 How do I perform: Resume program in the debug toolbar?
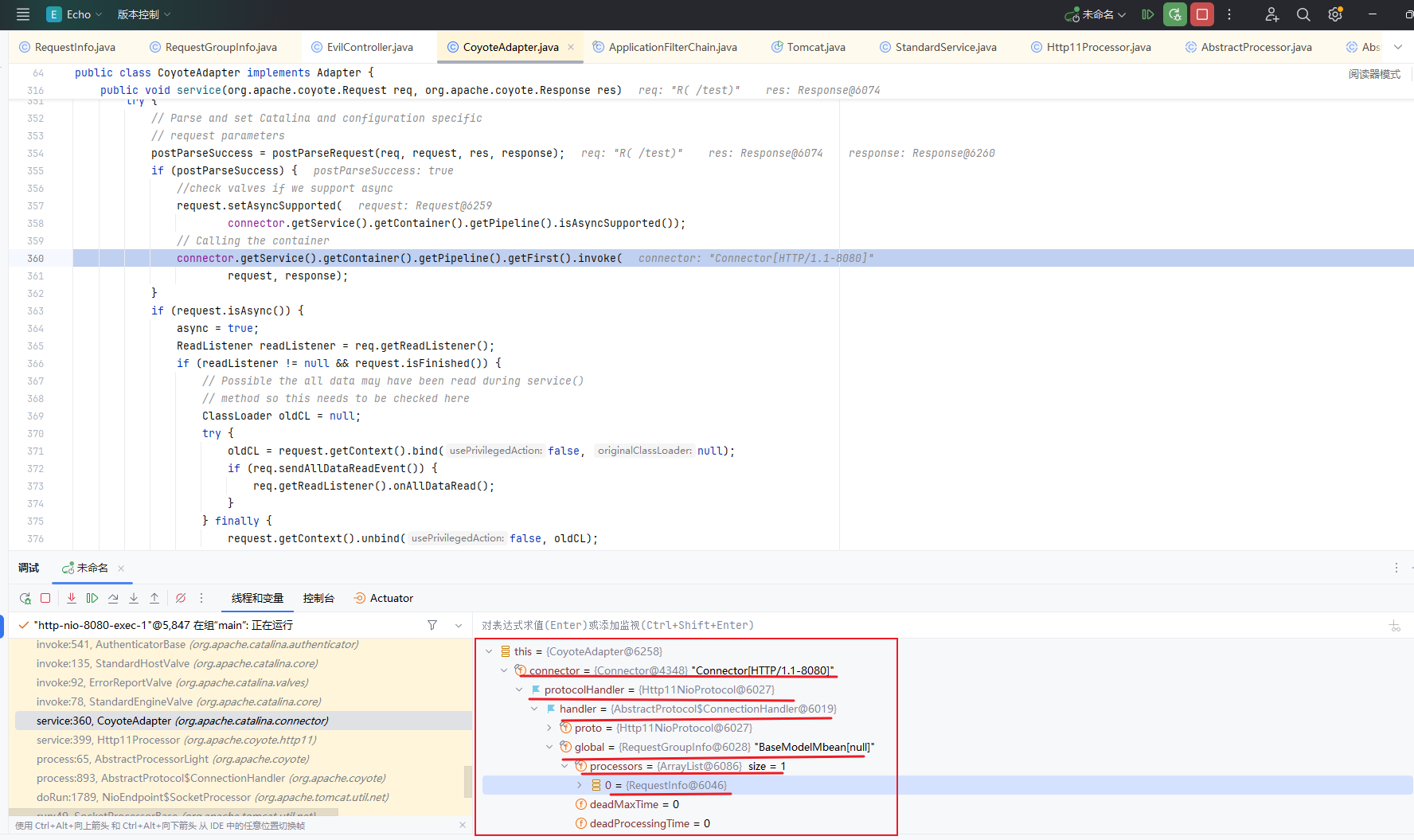pos(92,598)
